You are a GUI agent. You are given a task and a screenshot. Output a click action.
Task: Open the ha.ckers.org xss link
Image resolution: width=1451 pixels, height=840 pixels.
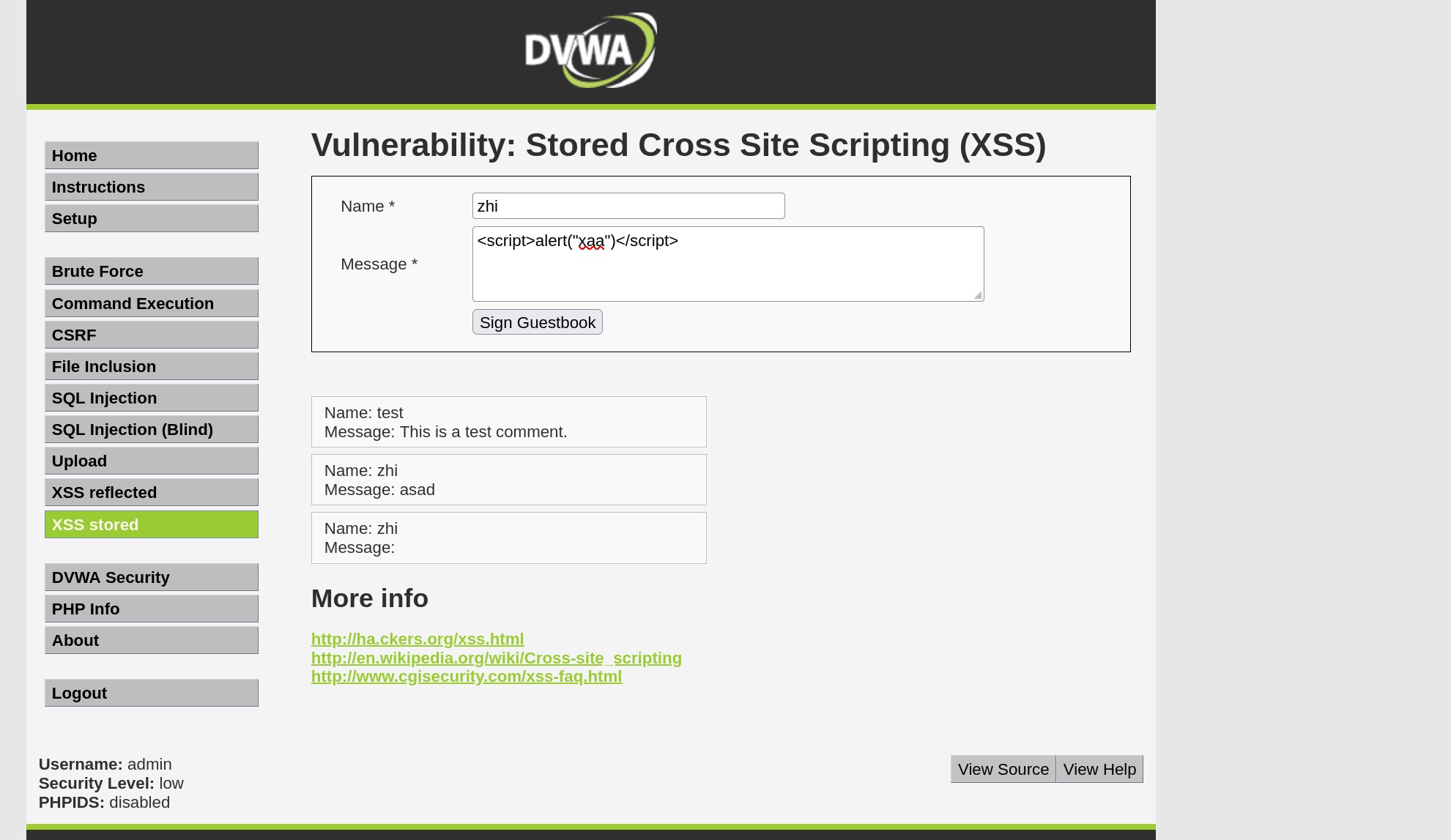point(417,639)
